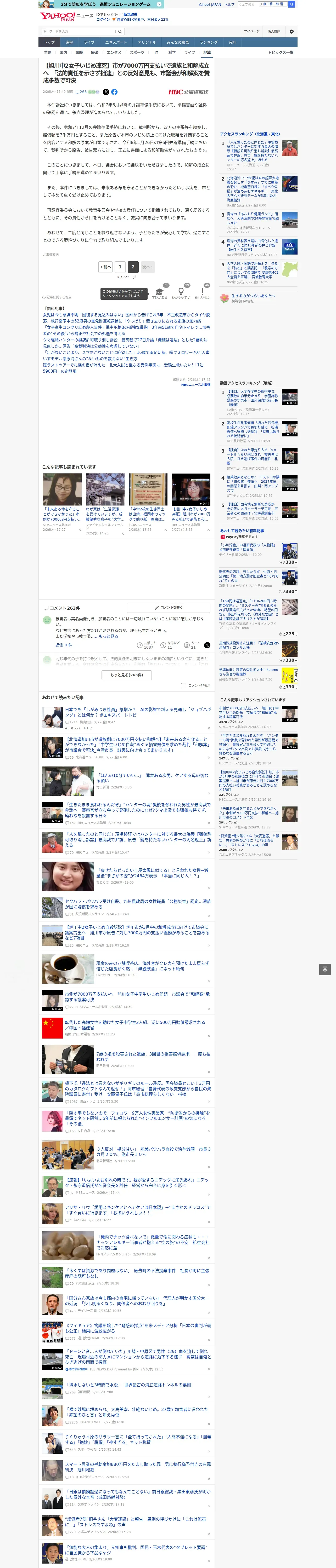Open the recommended card 未来ある命を守ること thumbnail

pos(62,489)
